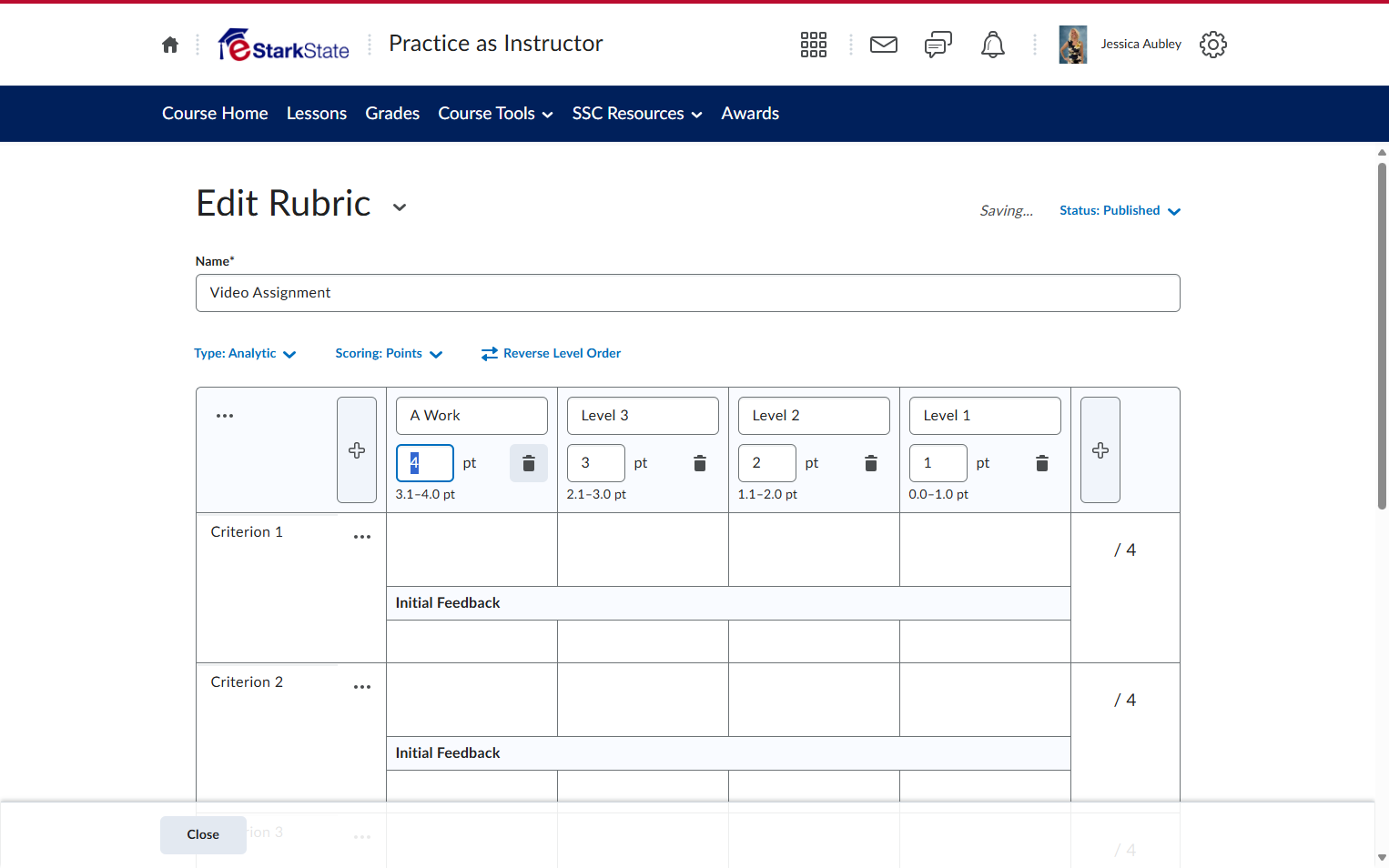Open the Scoring: Points dropdown

coord(389,354)
